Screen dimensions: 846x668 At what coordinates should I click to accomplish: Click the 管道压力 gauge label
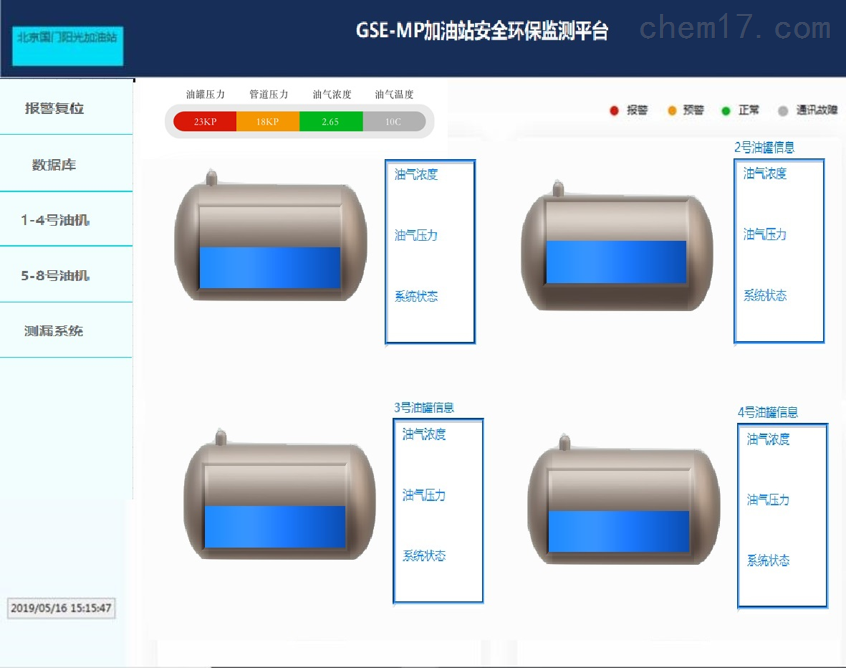269,94
